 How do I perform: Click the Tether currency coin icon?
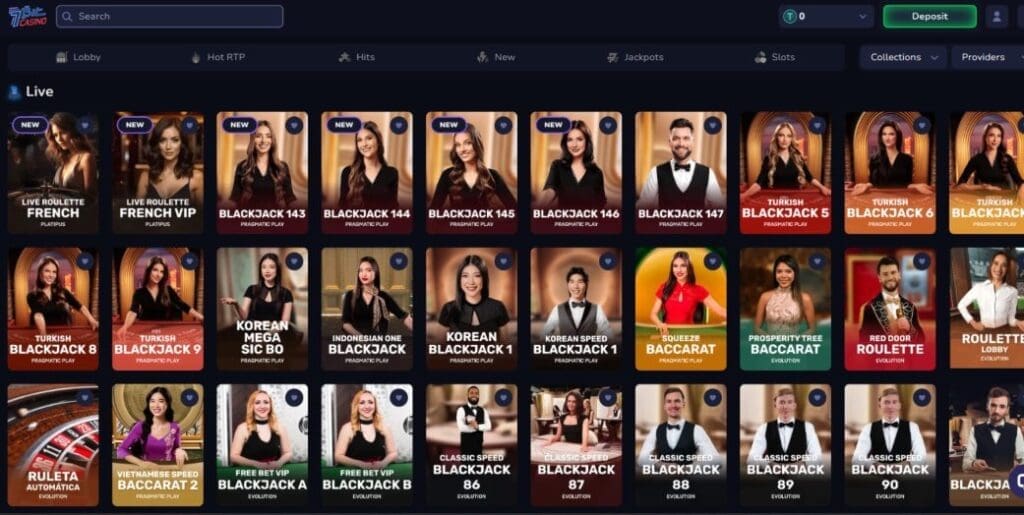pyautogui.click(x=790, y=16)
